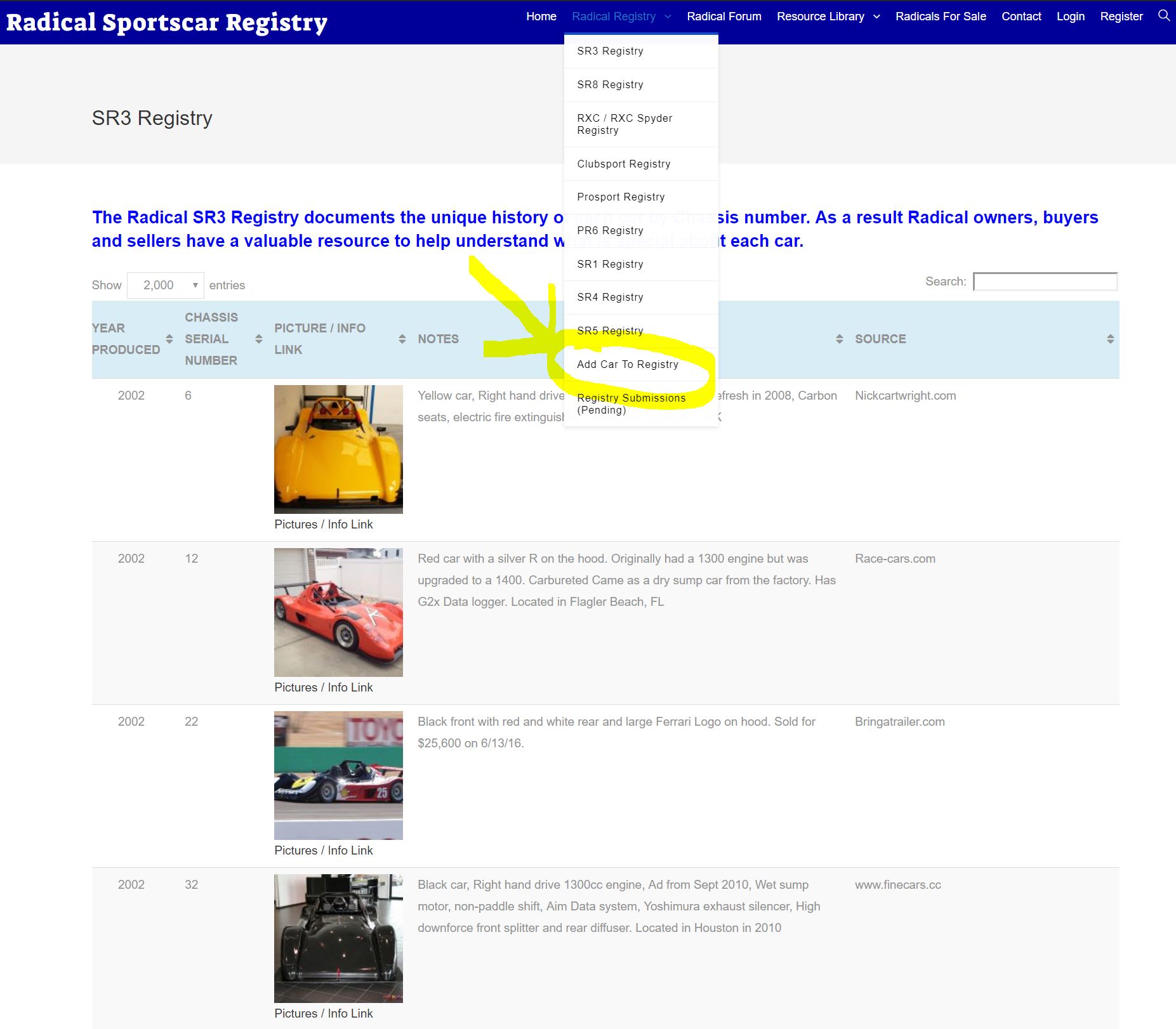The height and width of the screenshot is (1029, 1176).
Task: Choose SR8 Registry from the dropdown
Action: coord(610,84)
